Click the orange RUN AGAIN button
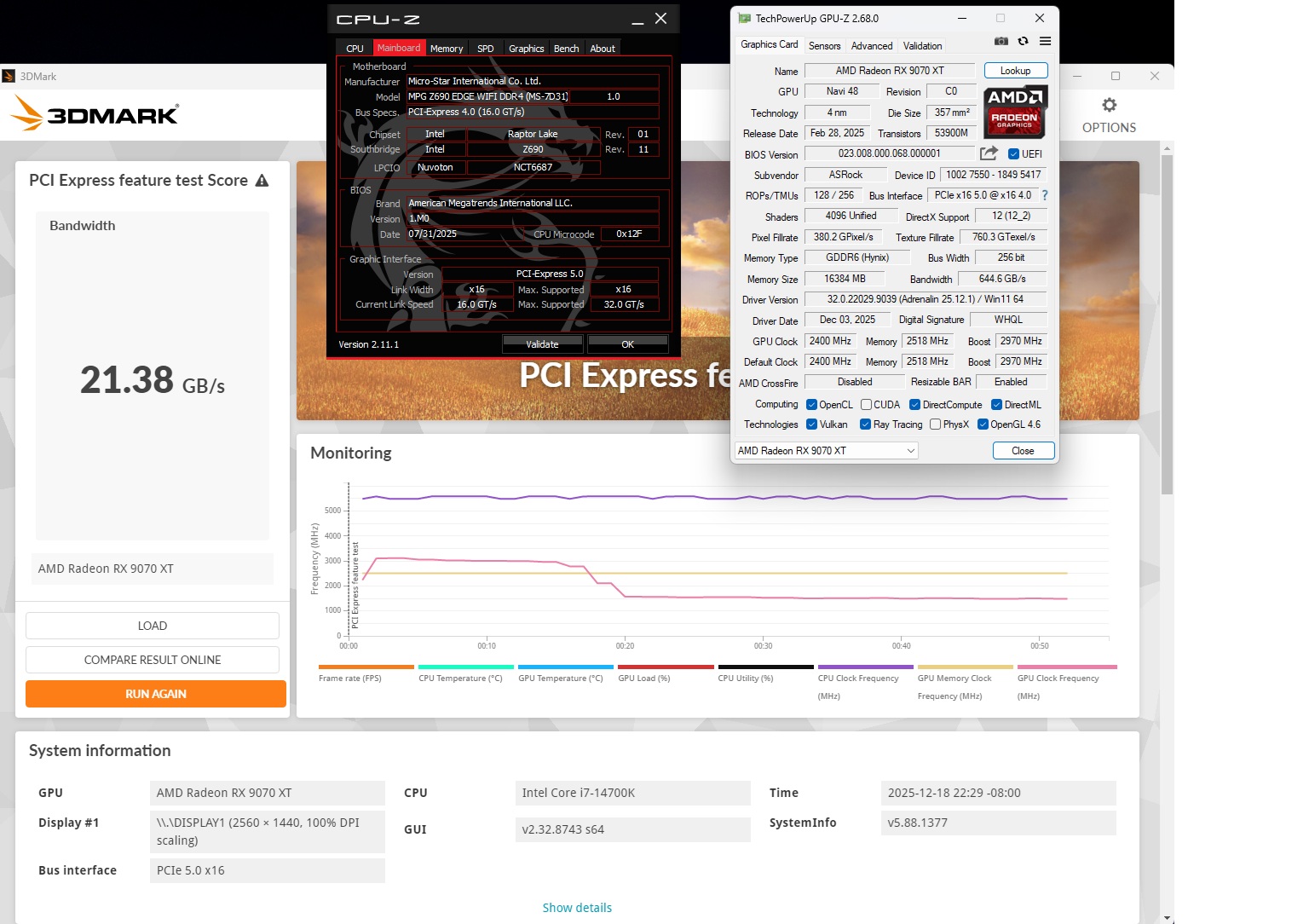1309x924 pixels. 156,694
